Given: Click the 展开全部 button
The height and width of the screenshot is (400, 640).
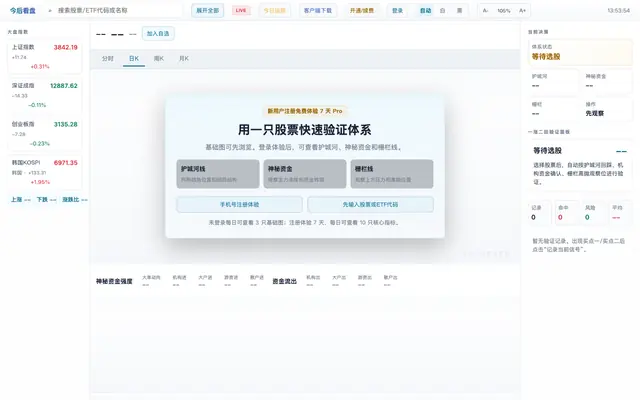Looking at the screenshot, I should click(208, 11).
